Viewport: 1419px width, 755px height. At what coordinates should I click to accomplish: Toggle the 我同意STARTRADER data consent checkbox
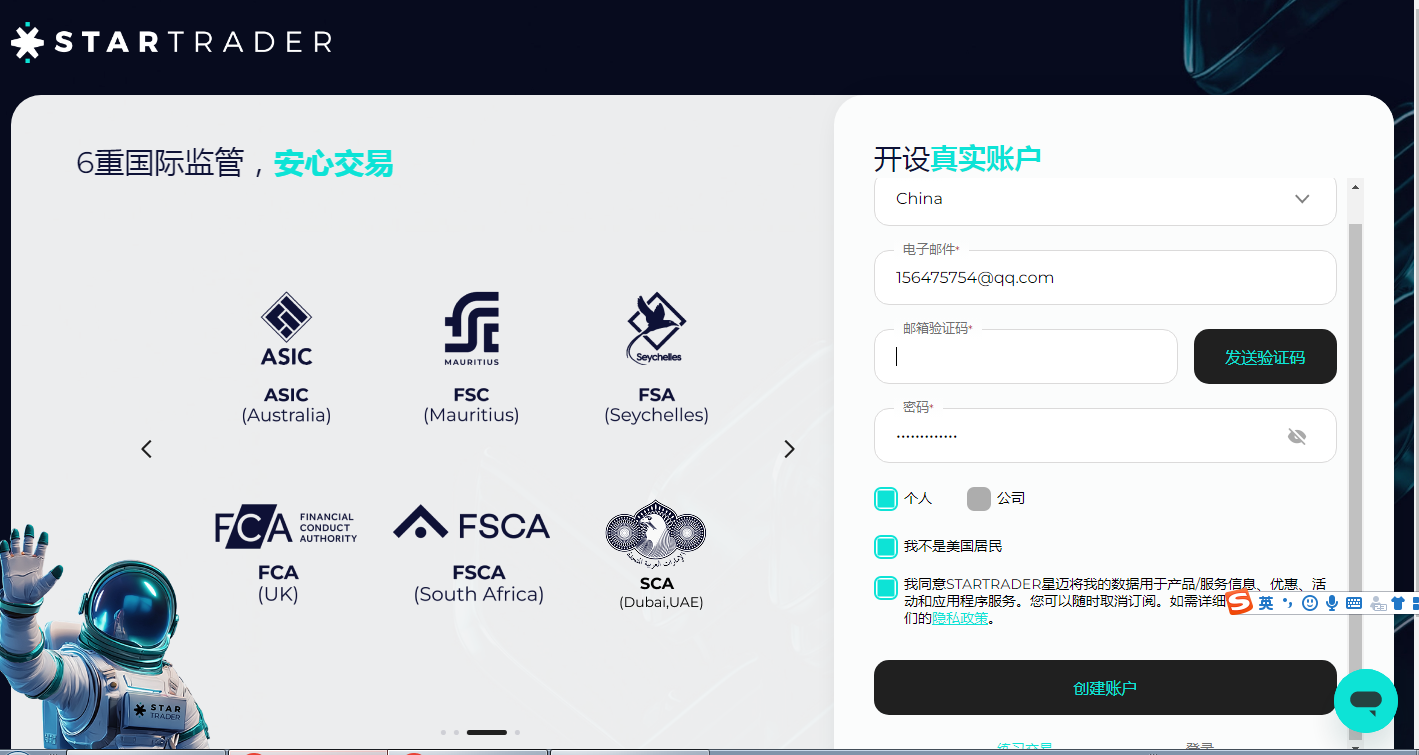885,587
